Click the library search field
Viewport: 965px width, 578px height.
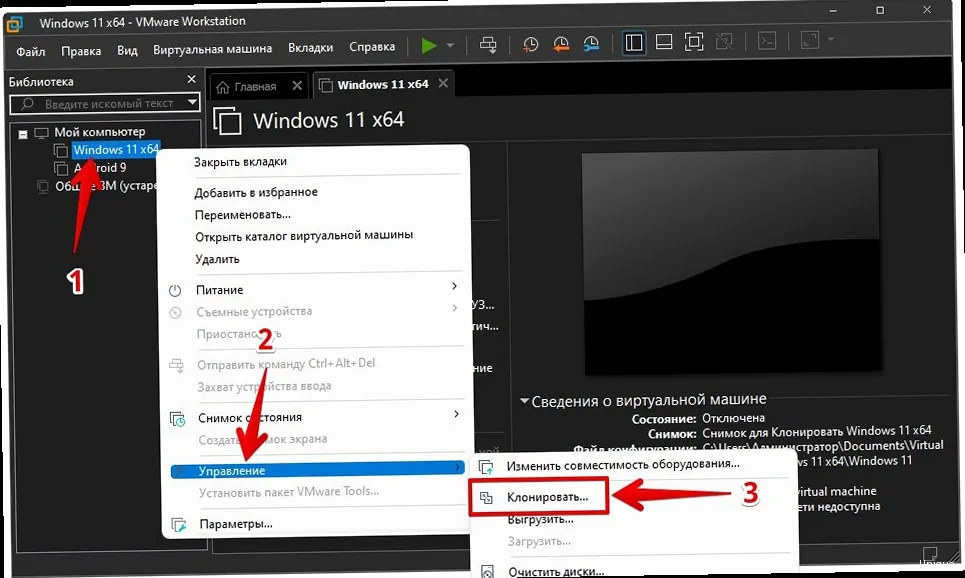[105, 102]
